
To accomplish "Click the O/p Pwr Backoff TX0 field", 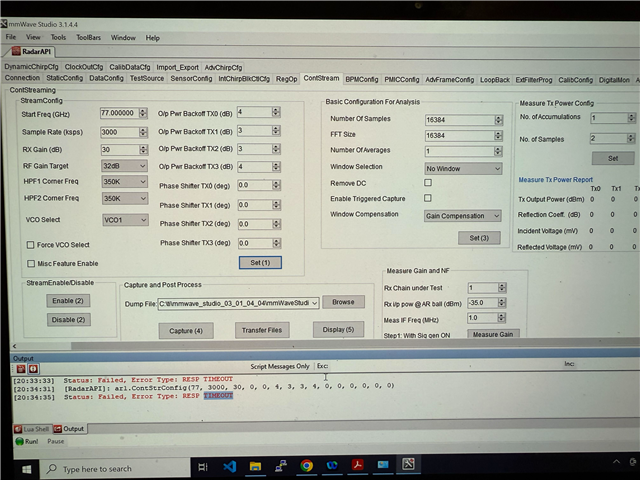I will click(254, 112).
